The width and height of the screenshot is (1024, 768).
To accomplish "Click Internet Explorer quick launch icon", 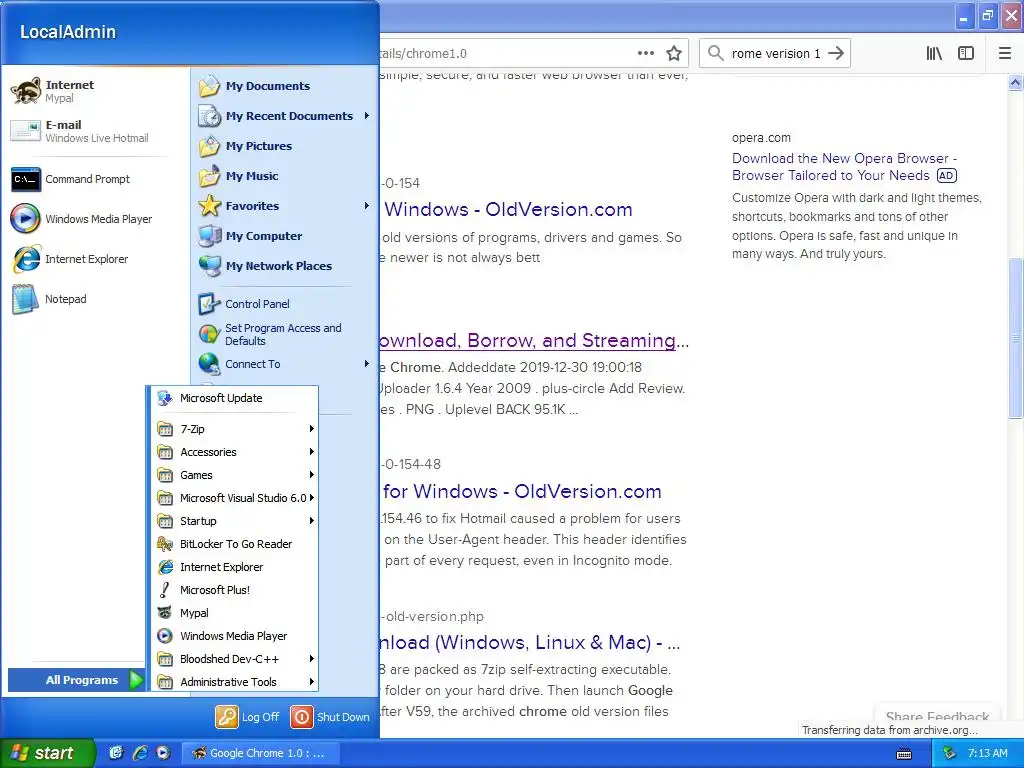I will (139, 753).
